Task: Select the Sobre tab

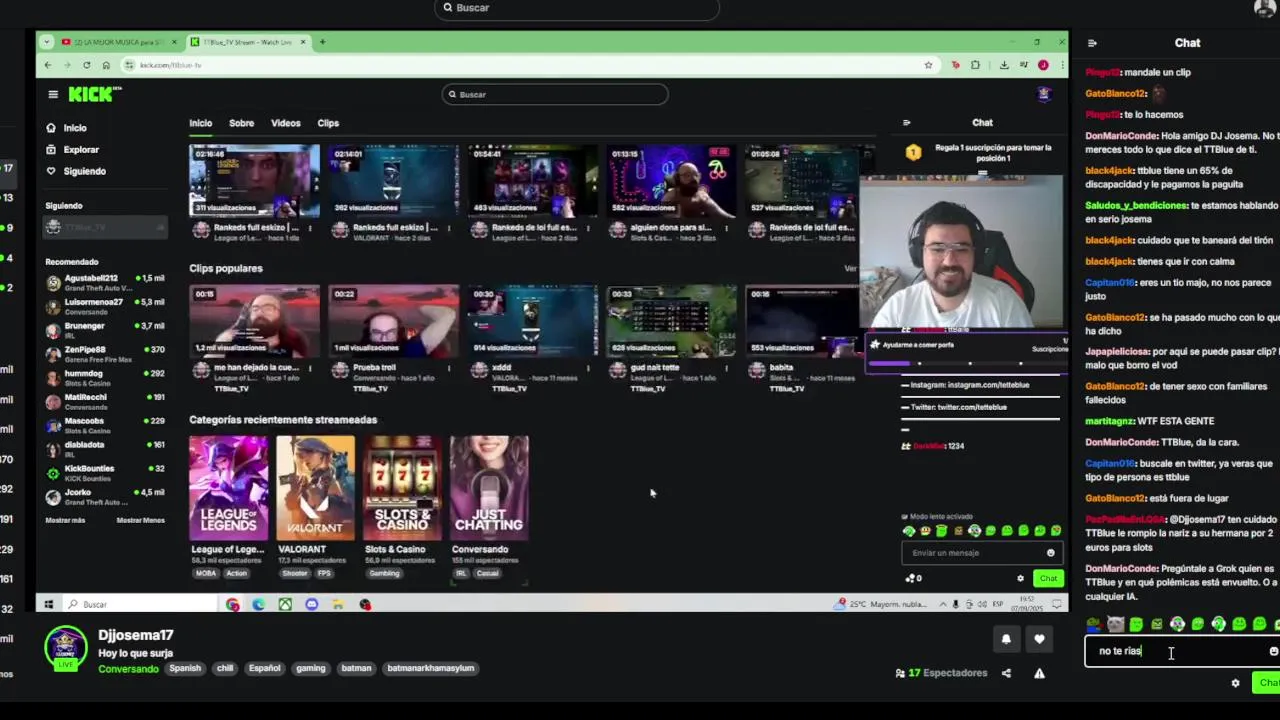Action: click(241, 123)
